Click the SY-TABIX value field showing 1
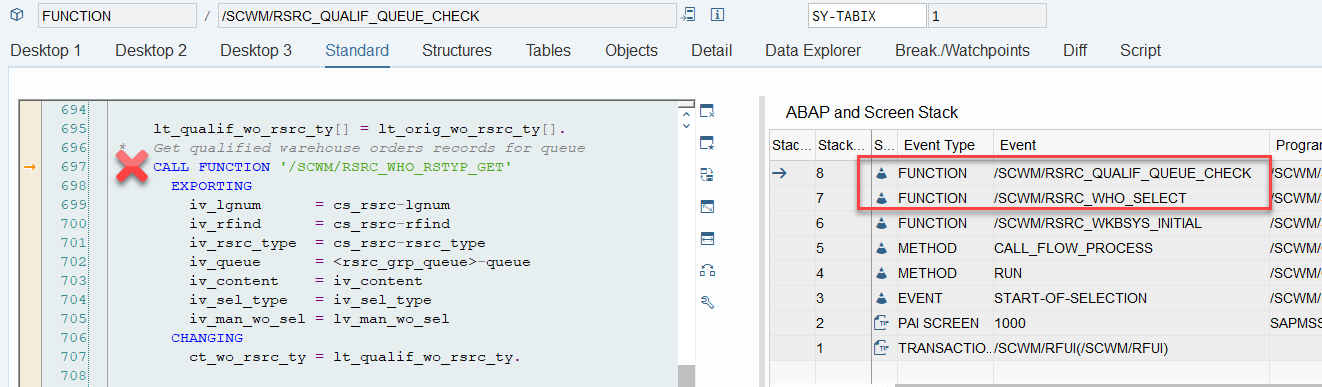1322x387 pixels. 987,16
